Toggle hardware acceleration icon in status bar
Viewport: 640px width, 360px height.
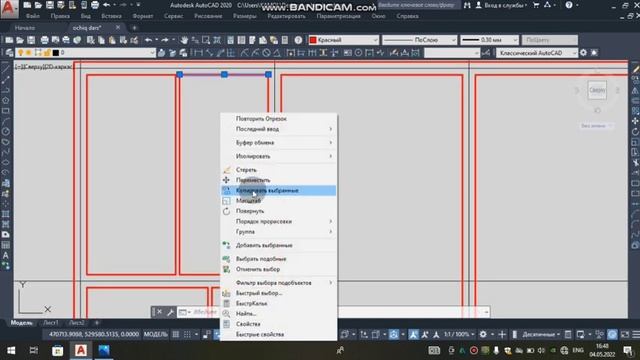tap(612, 334)
